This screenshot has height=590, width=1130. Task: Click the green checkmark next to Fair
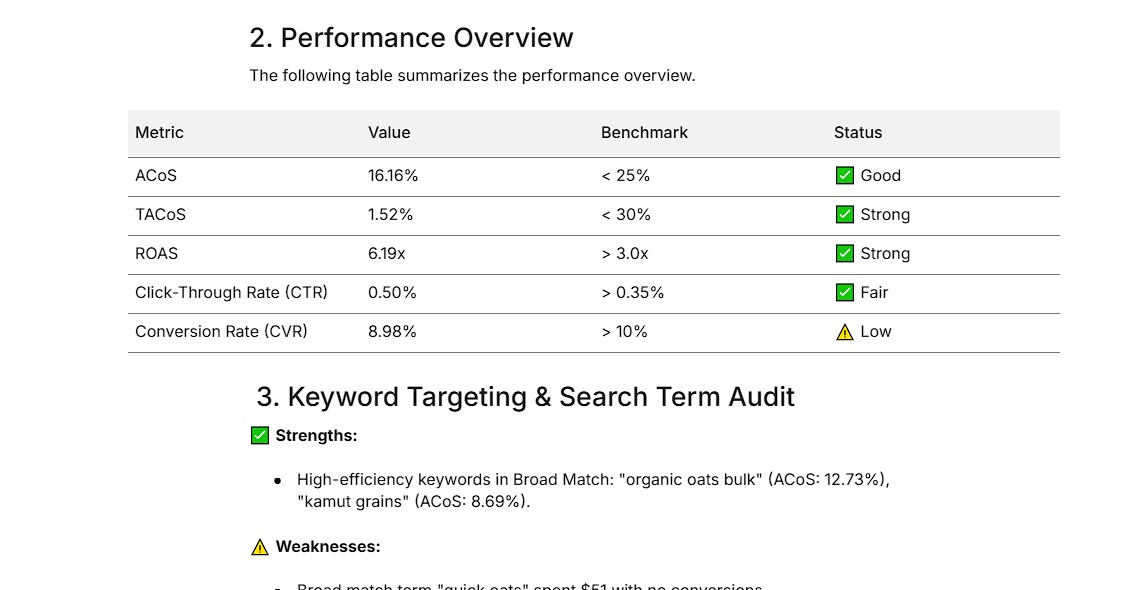click(x=845, y=292)
